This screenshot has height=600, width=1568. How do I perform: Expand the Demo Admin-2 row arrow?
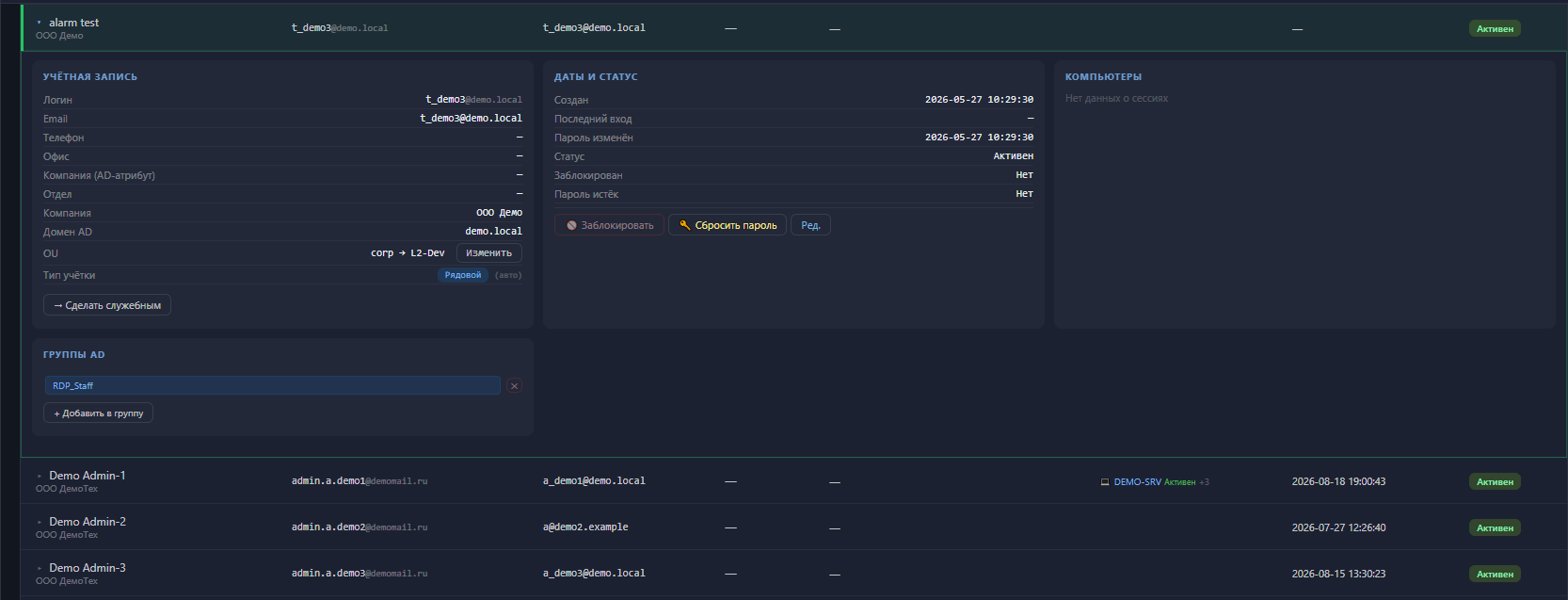tap(39, 522)
